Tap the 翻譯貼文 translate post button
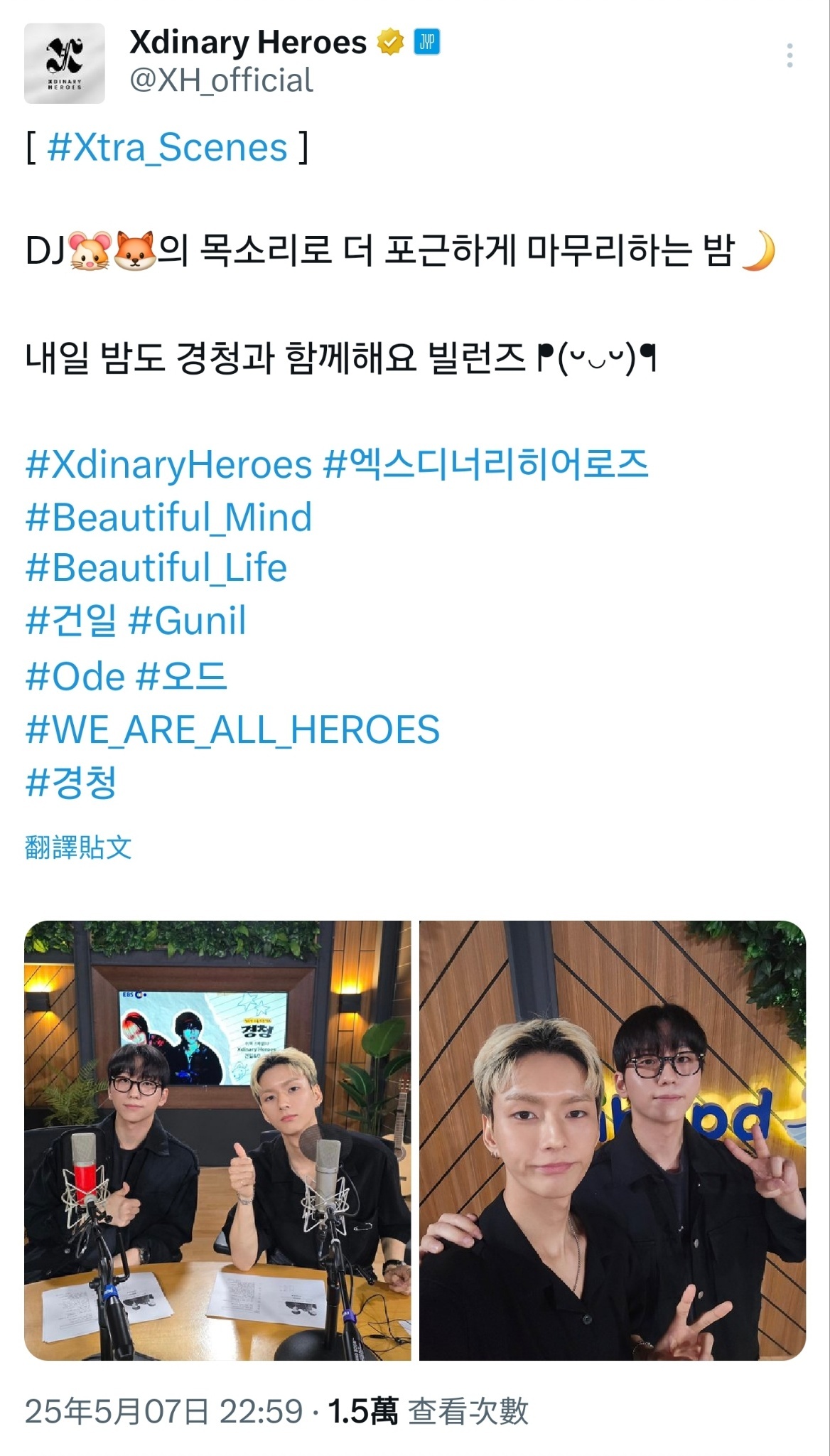 coord(78,847)
